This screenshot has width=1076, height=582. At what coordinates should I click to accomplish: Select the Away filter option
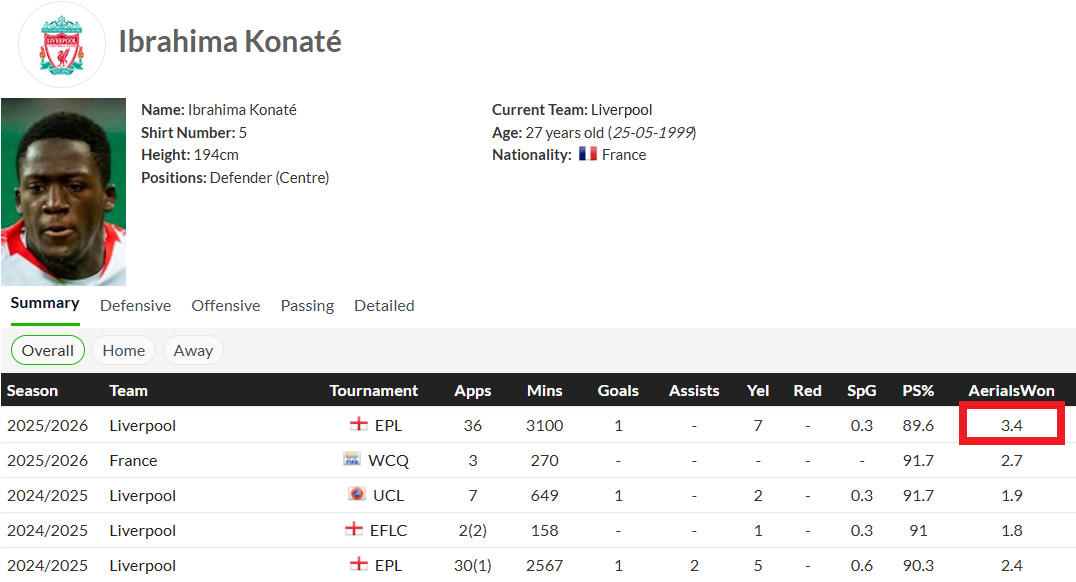coord(193,351)
